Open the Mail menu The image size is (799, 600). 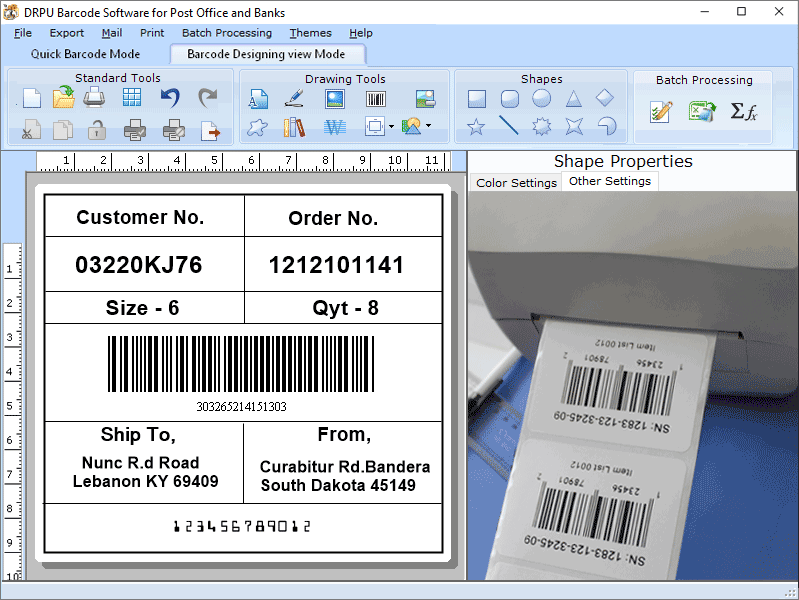[x=112, y=33]
